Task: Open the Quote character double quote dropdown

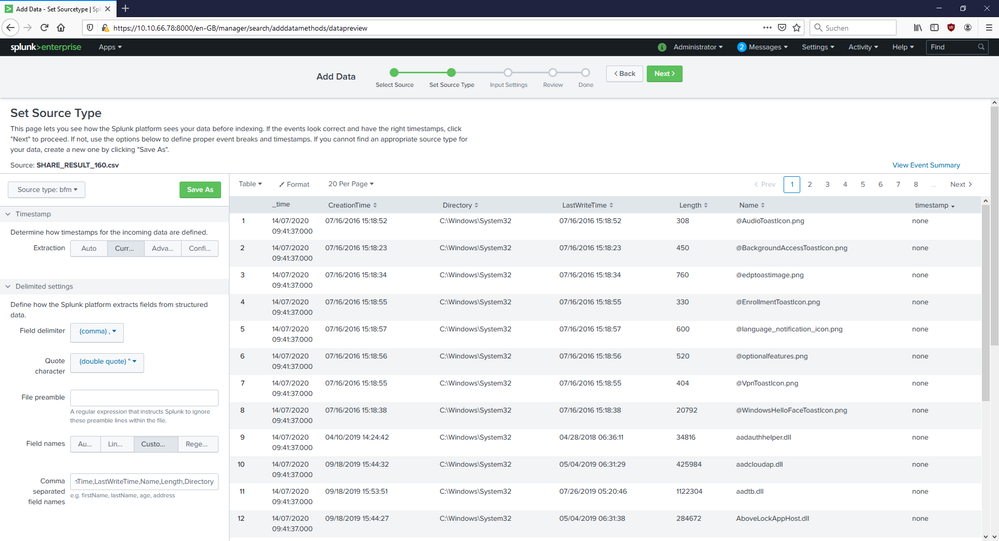Action: tap(107, 362)
